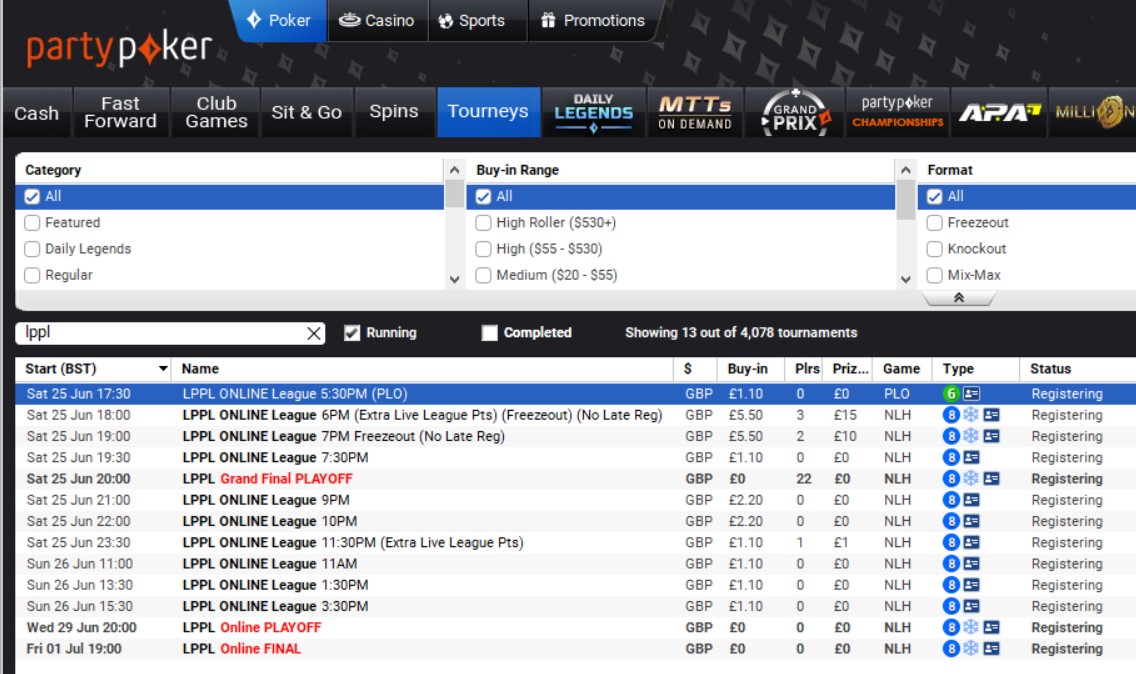Open the Club Games tab
The height and width of the screenshot is (674, 1136).
[x=216, y=112]
